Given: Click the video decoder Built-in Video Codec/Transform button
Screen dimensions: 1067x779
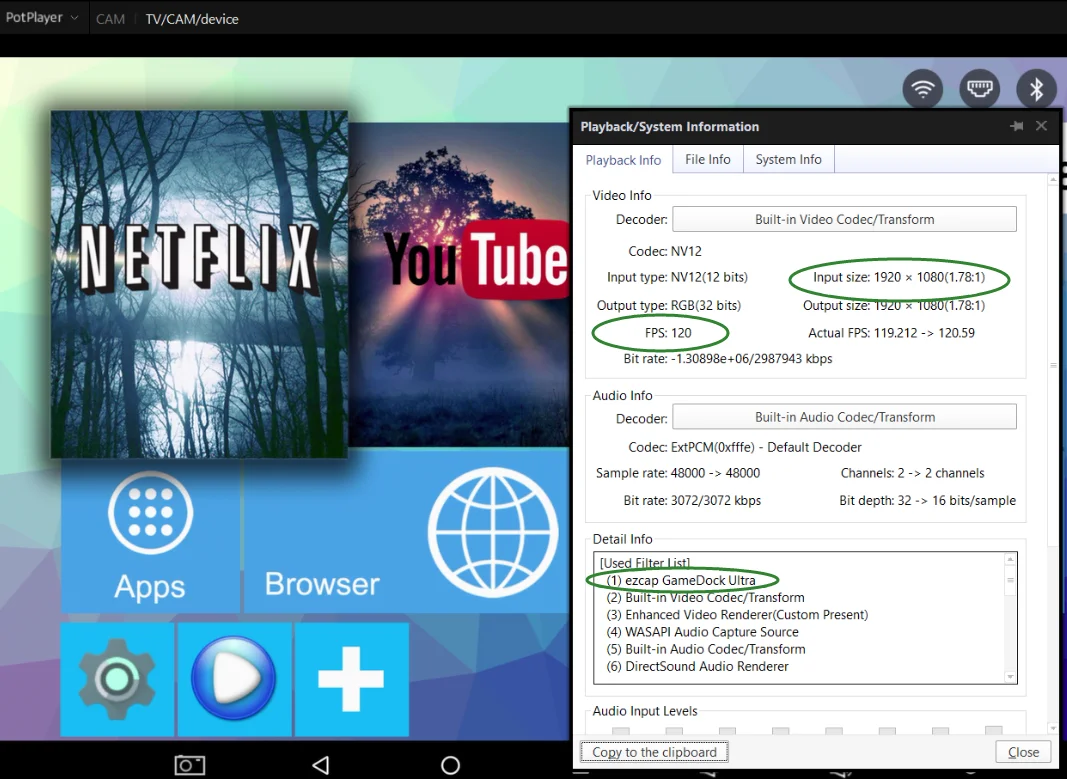Looking at the screenshot, I should pos(844,220).
